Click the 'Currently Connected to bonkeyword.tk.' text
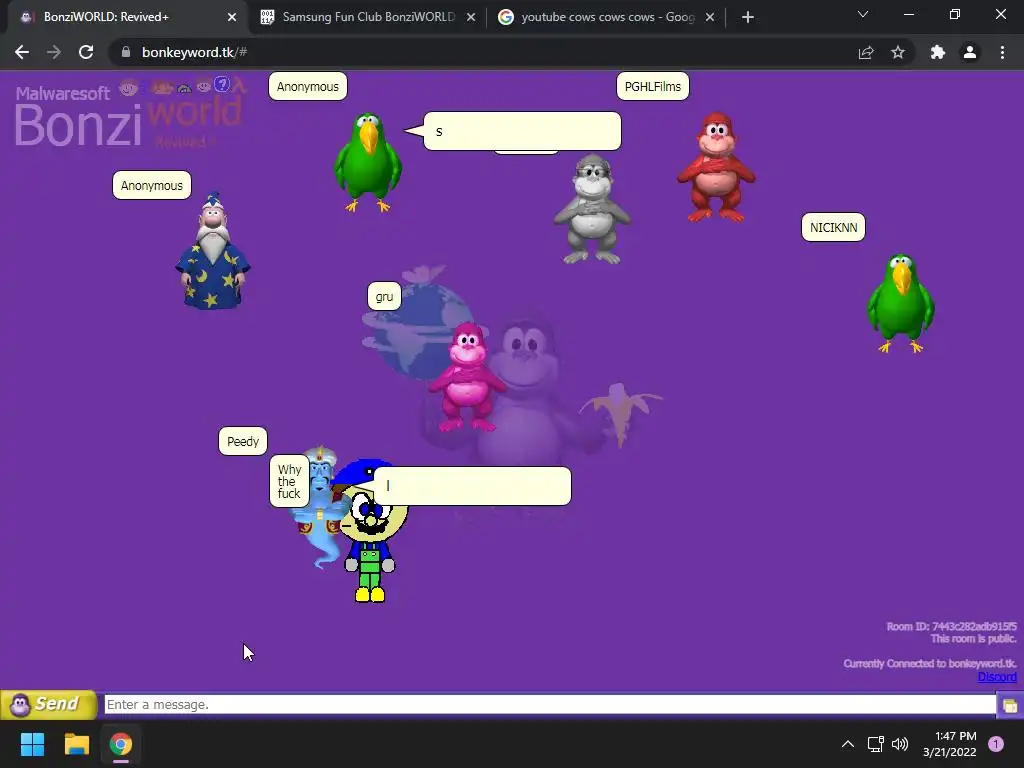Screen dimensions: 1024x768 [930, 664]
